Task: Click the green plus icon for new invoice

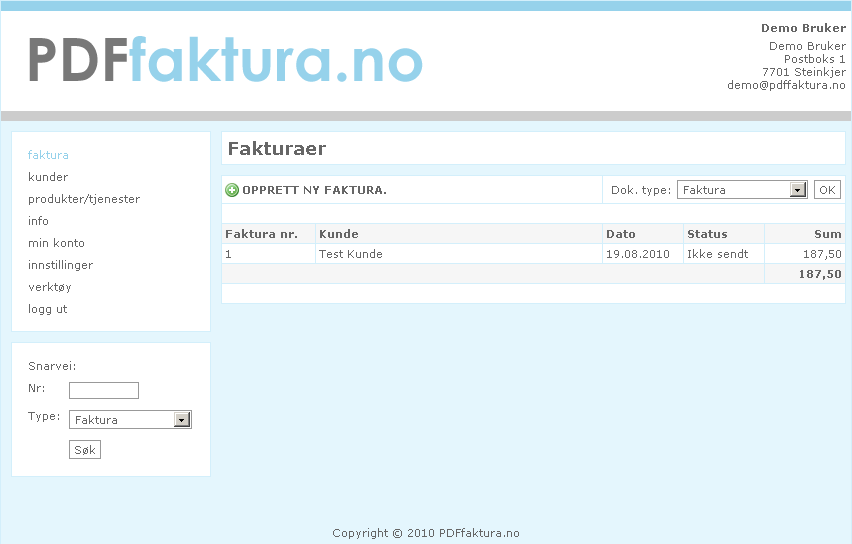Action: click(232, 190)
